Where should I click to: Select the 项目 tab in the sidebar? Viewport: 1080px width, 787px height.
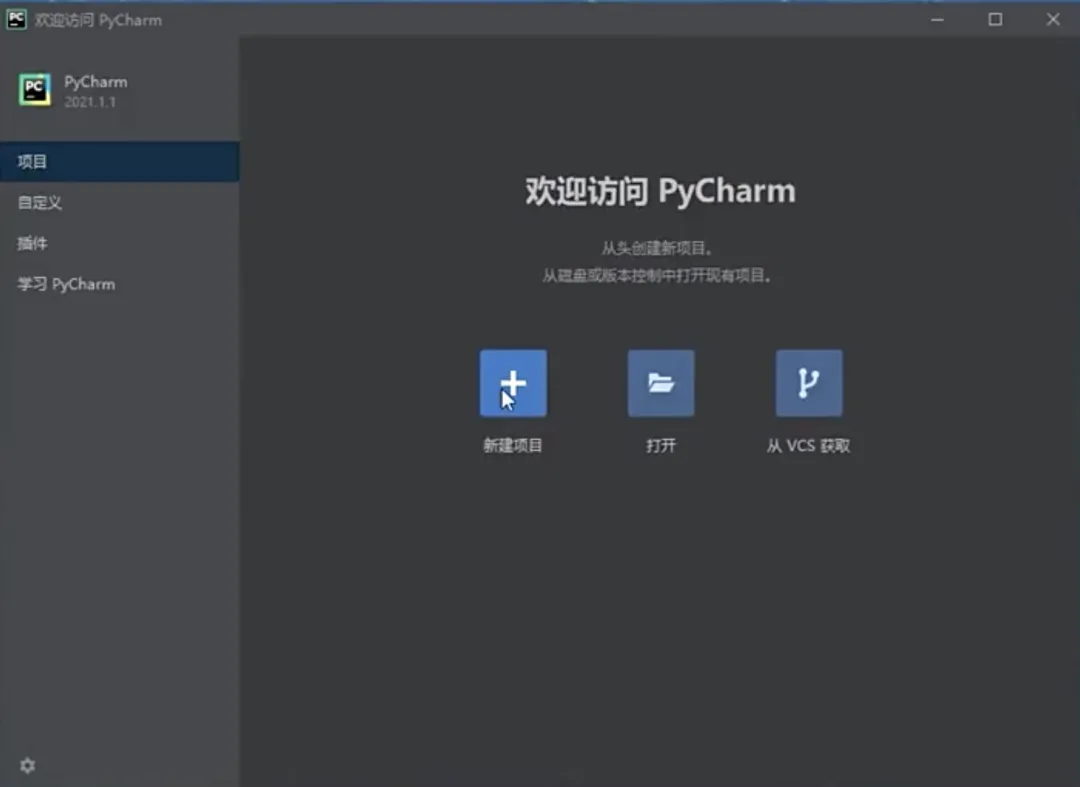(x=120, y=162)
